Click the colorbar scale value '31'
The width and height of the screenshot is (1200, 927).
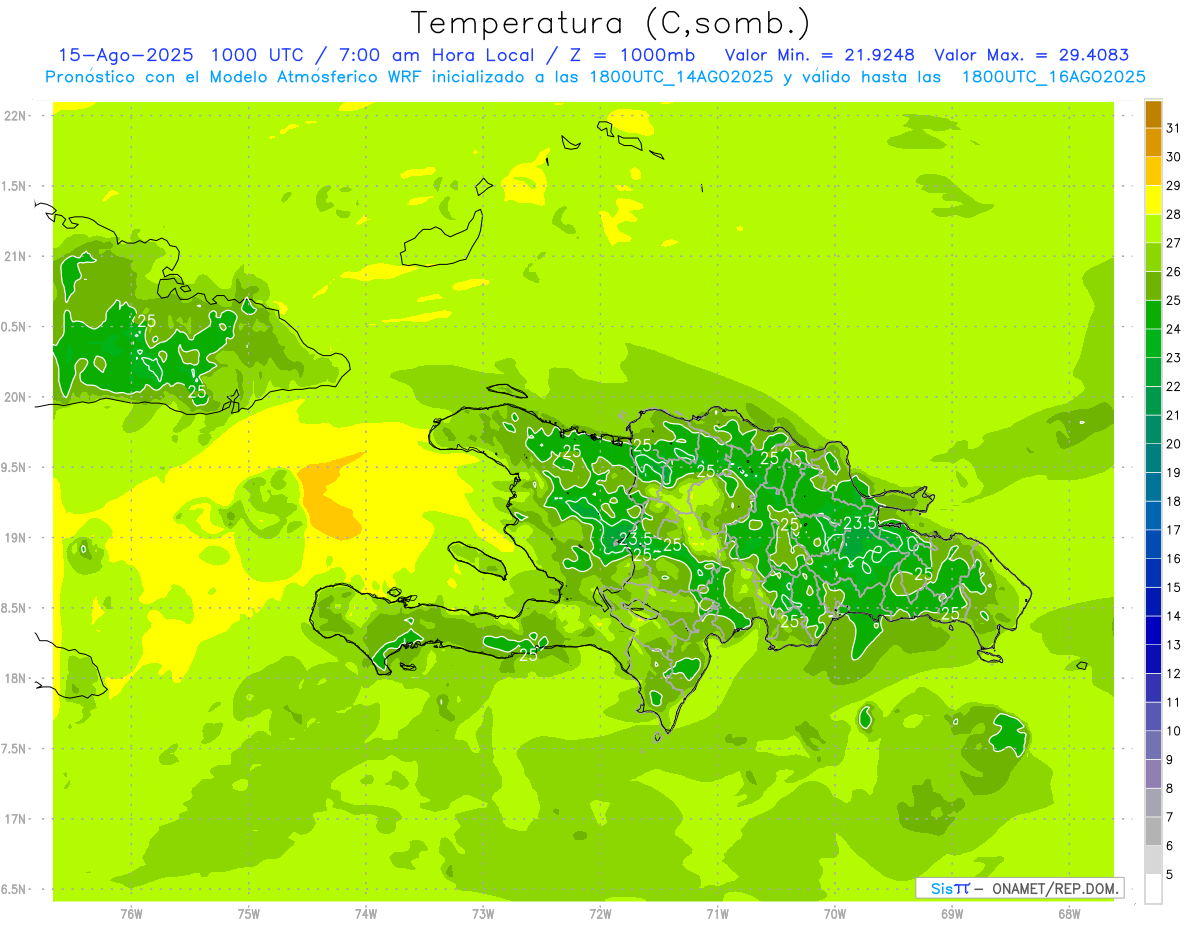[1174, 128]
